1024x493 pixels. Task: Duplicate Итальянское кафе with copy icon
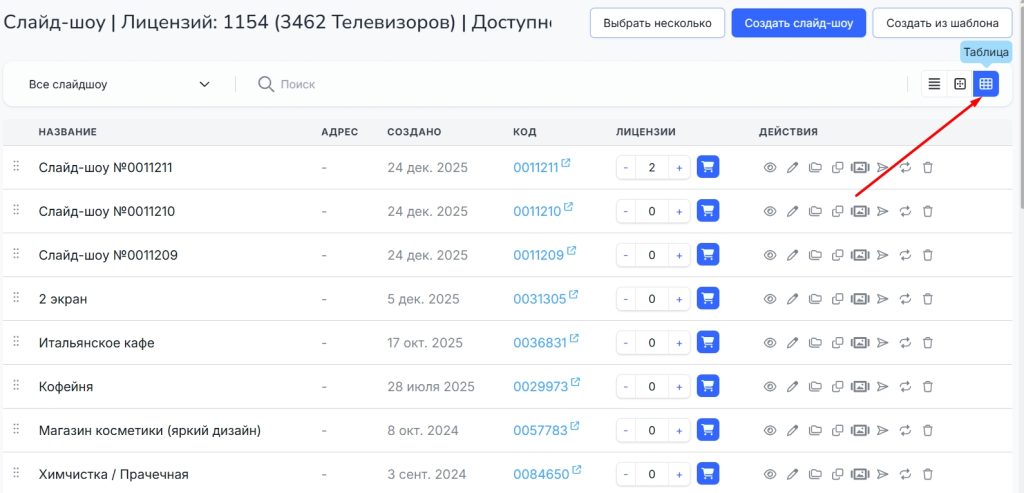(x=837, y=343)
